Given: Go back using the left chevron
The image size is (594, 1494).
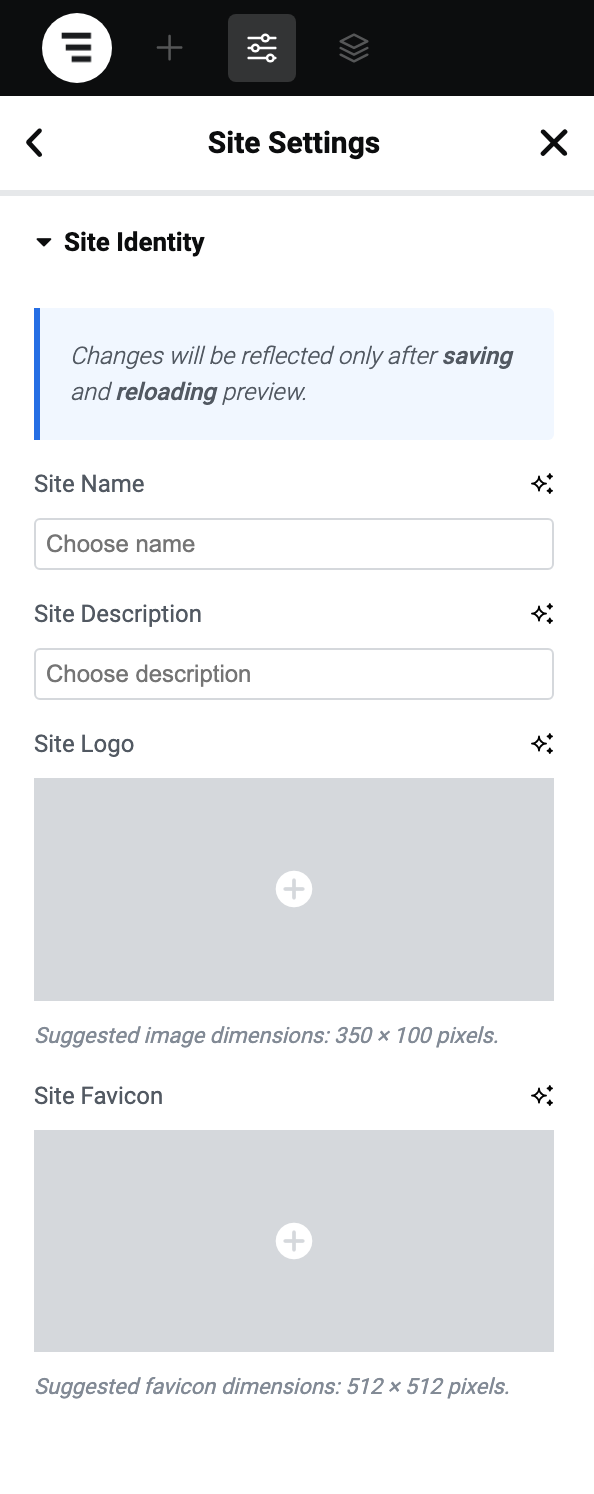Looking at the screenshot, I should 35,143.
